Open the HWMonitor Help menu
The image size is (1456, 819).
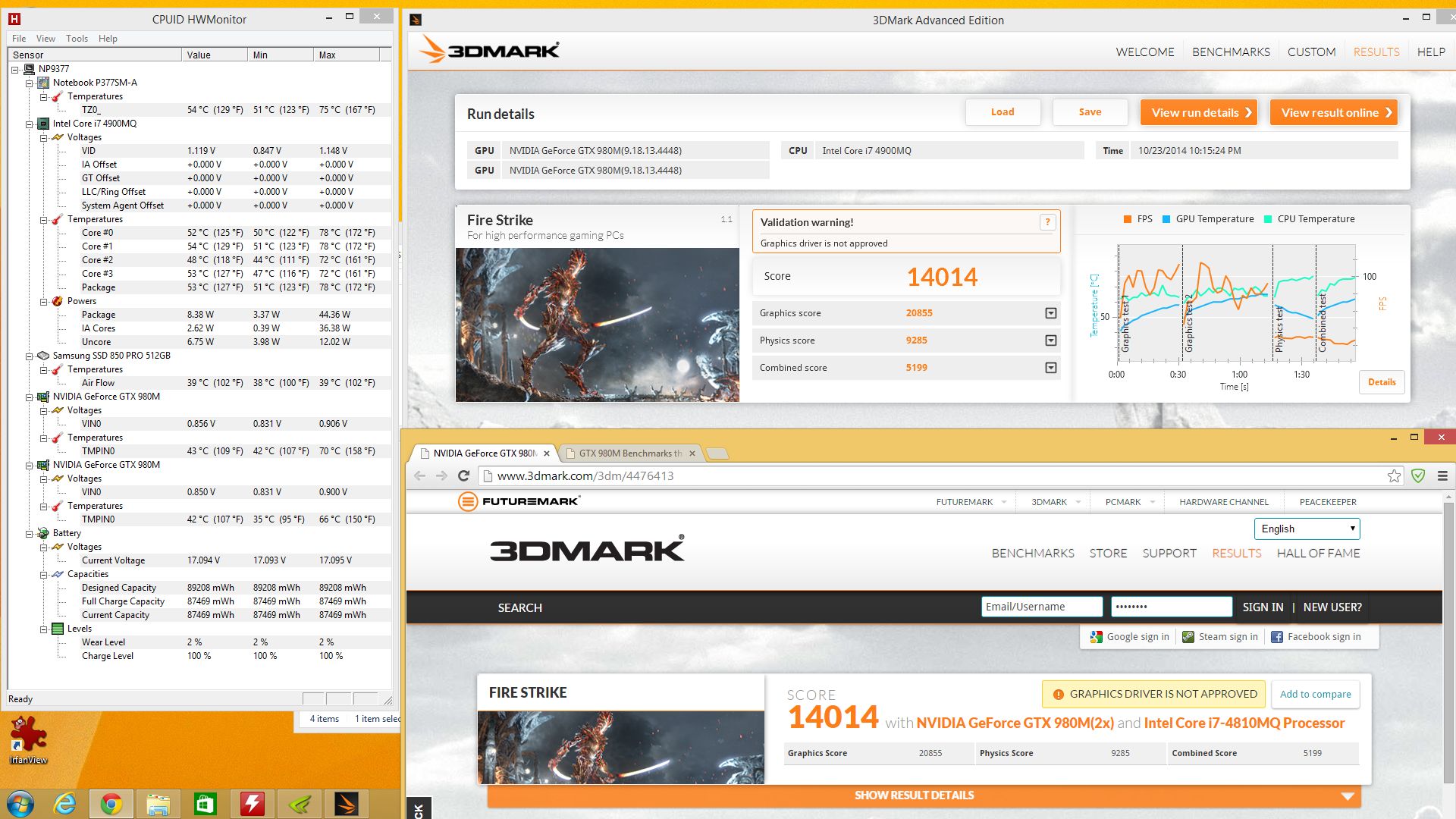[x=108, y=38]
